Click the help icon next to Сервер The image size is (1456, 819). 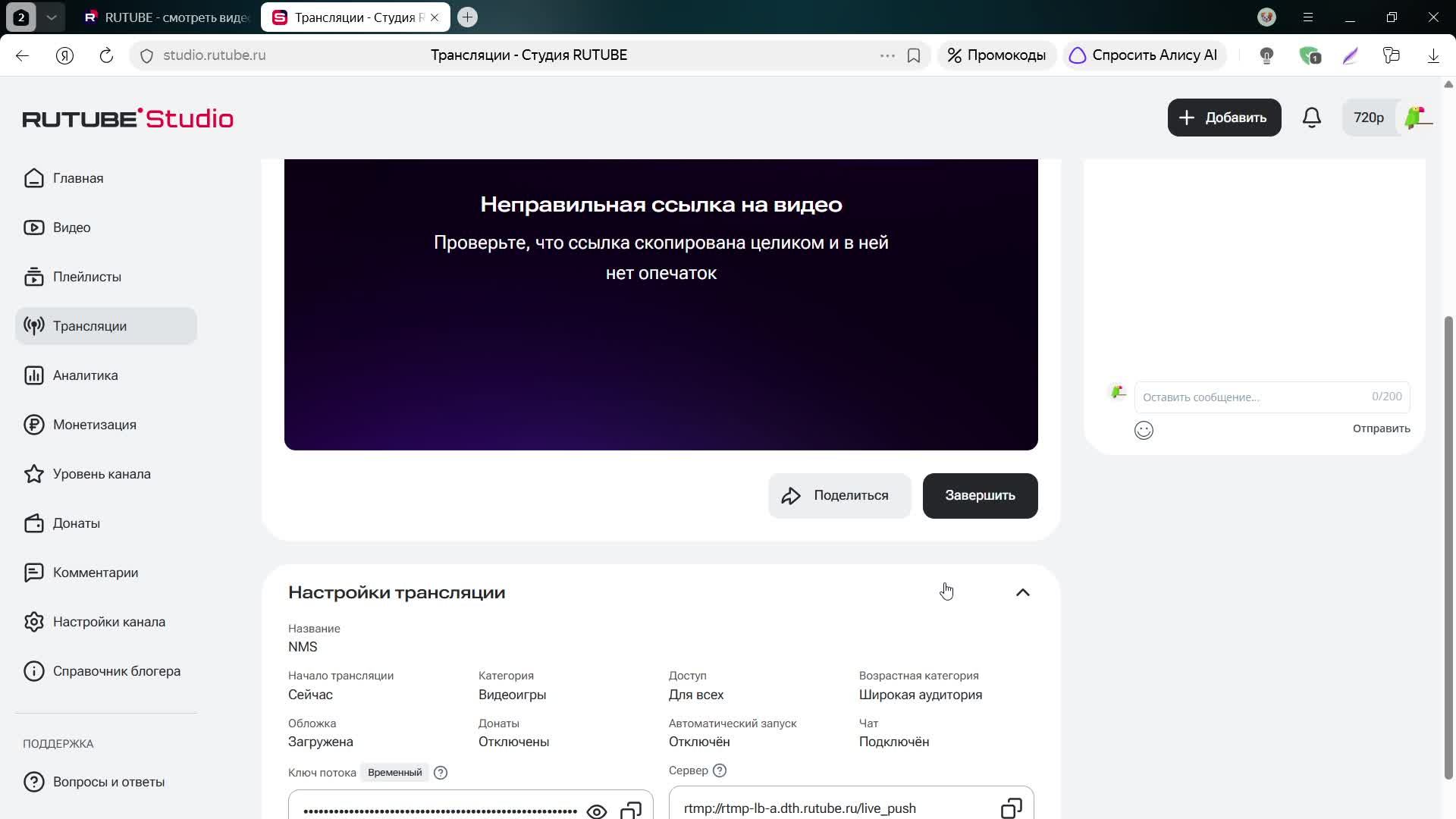pos(720,770)
